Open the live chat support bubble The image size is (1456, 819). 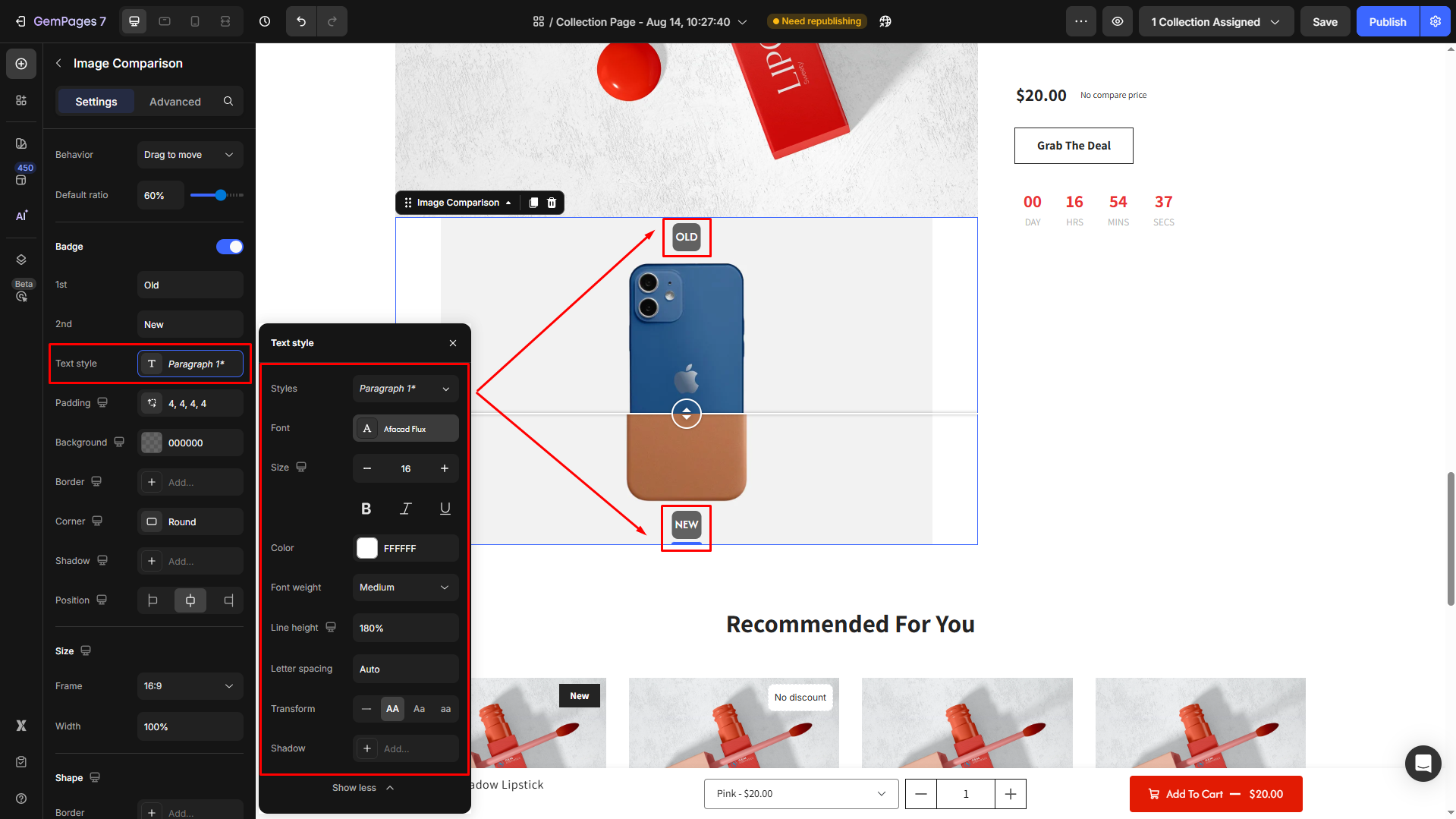pos(1423,763)
